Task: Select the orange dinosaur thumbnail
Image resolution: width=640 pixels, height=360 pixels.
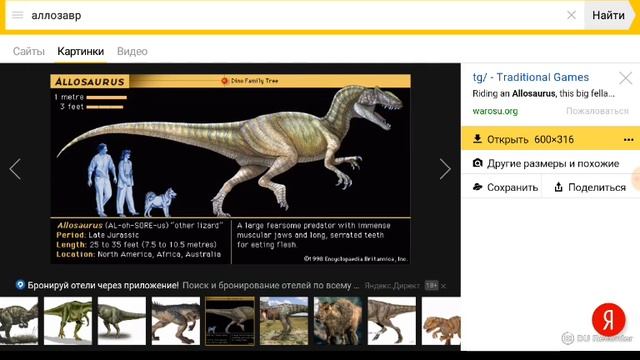Action: pyautogui.click(x=441, y=321)
